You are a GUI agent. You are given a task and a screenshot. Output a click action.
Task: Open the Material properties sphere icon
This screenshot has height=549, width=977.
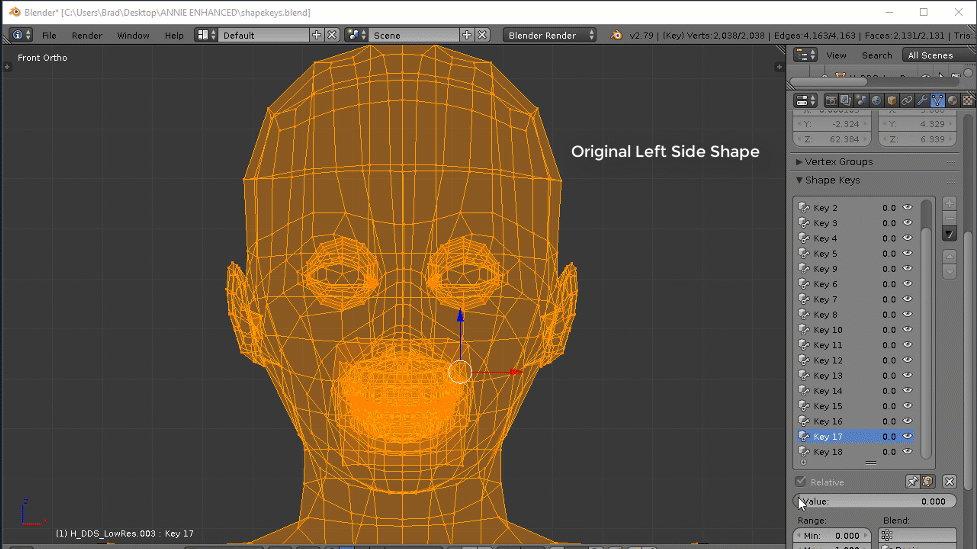[953, 101]
